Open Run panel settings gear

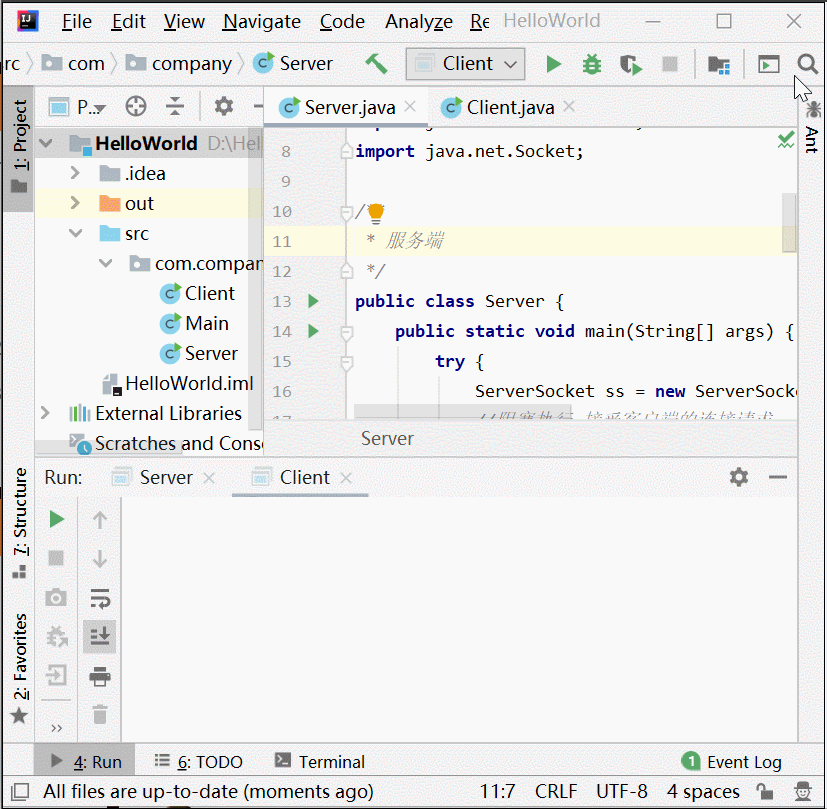738,477
